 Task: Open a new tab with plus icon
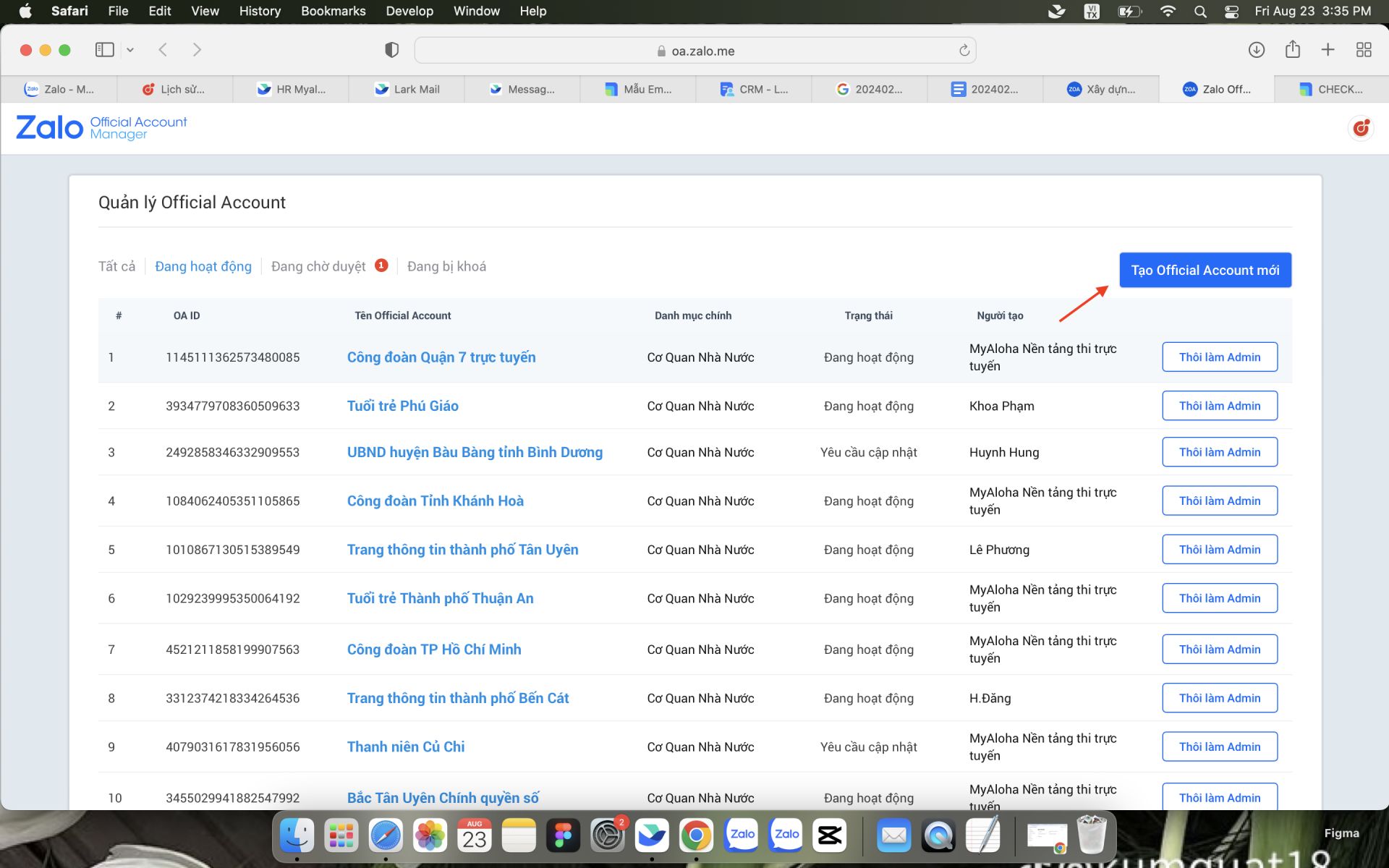1328,50
